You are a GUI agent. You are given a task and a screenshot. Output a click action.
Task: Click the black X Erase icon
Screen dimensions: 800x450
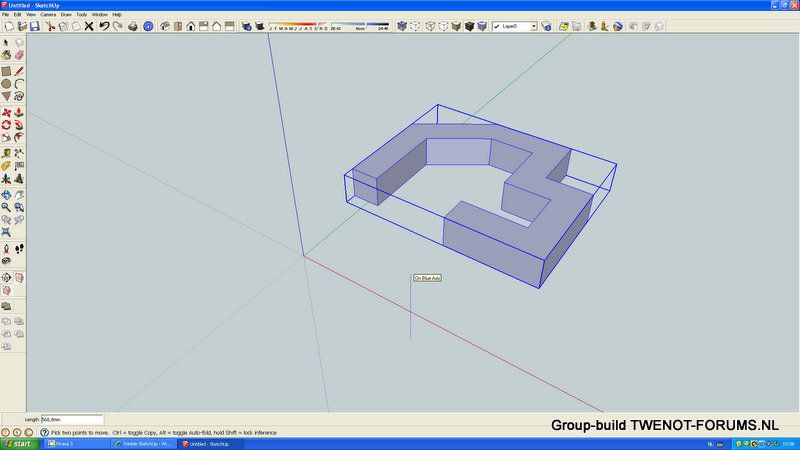(x=89, y=26)
